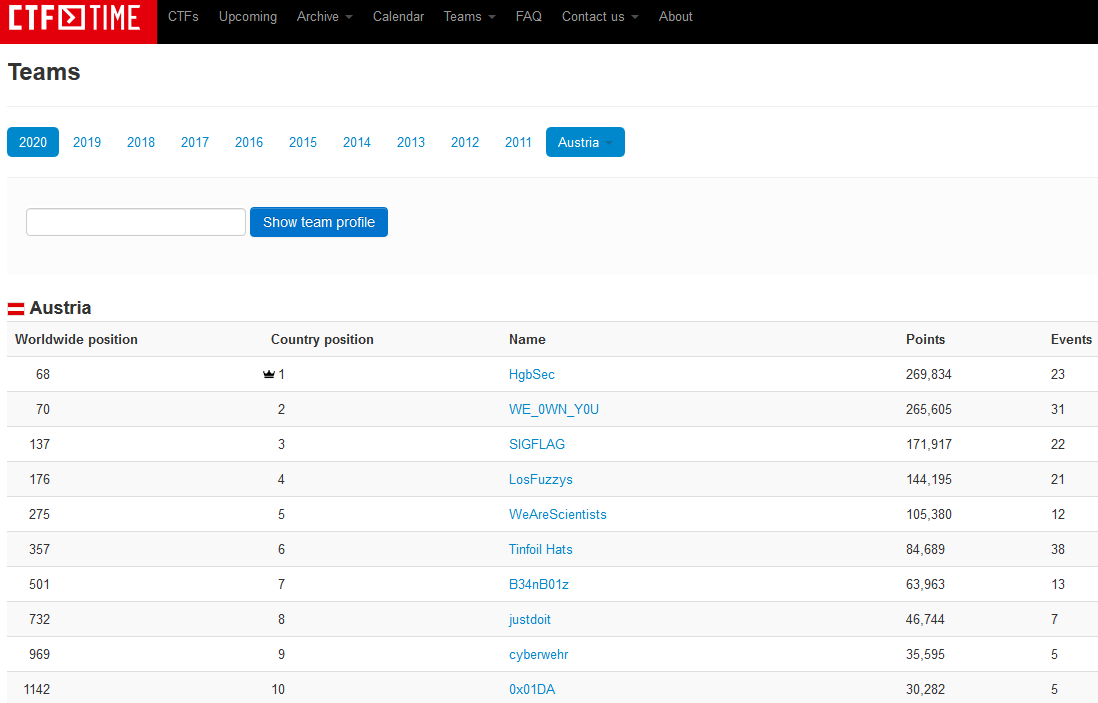Open the SIGFLAG team profile
Image resolution: width=1098 pixels, height=703 pixels.
pos(536,444)
